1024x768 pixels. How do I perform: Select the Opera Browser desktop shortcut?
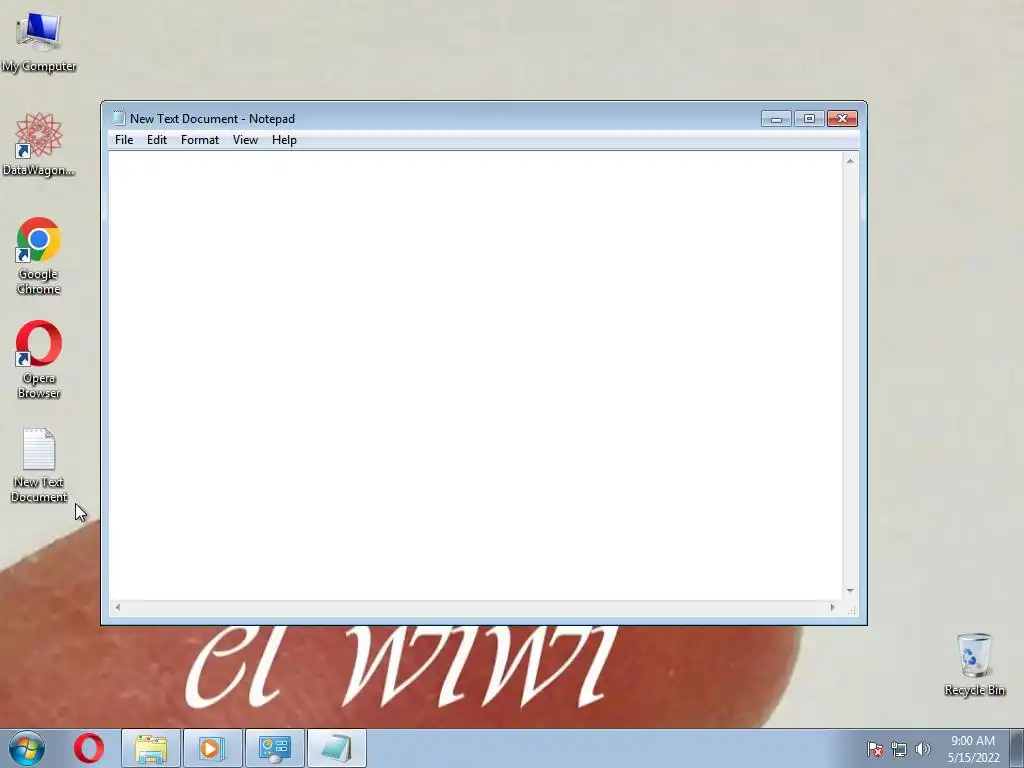click(x=39, y=359)
